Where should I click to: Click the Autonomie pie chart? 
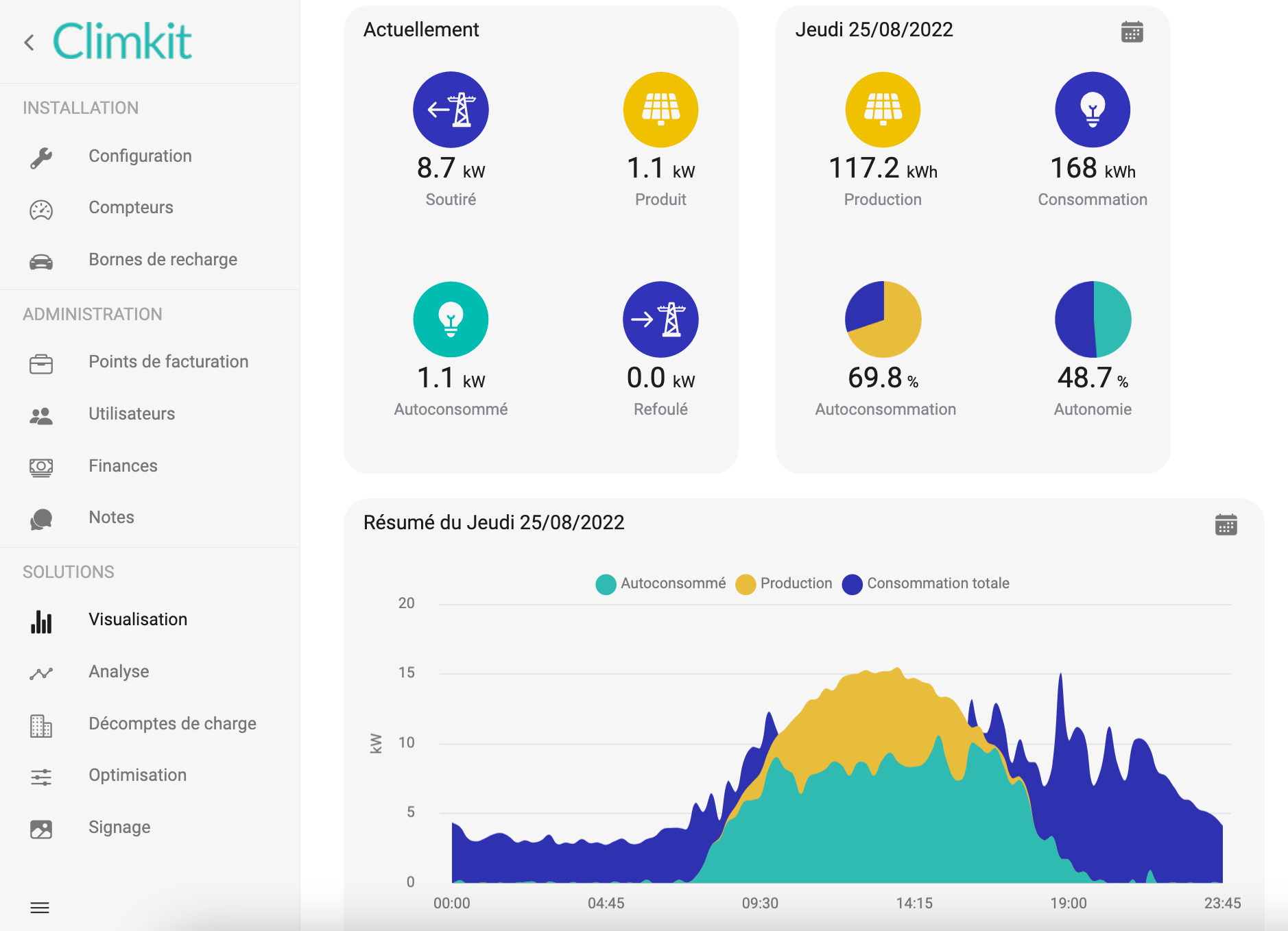1093,319
